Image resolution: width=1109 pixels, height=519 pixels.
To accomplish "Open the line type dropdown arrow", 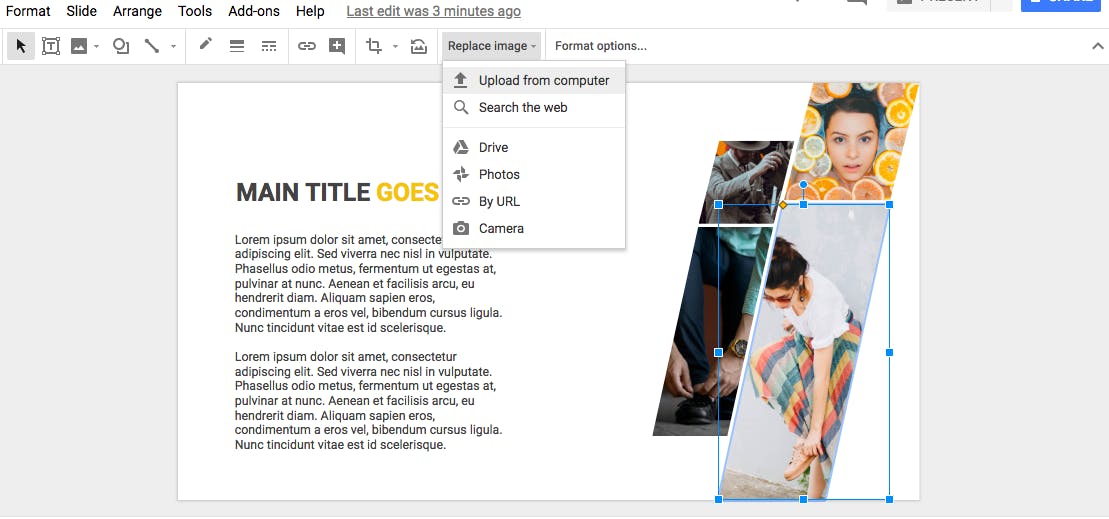I will pyautogui.click(x=173, y=47).
